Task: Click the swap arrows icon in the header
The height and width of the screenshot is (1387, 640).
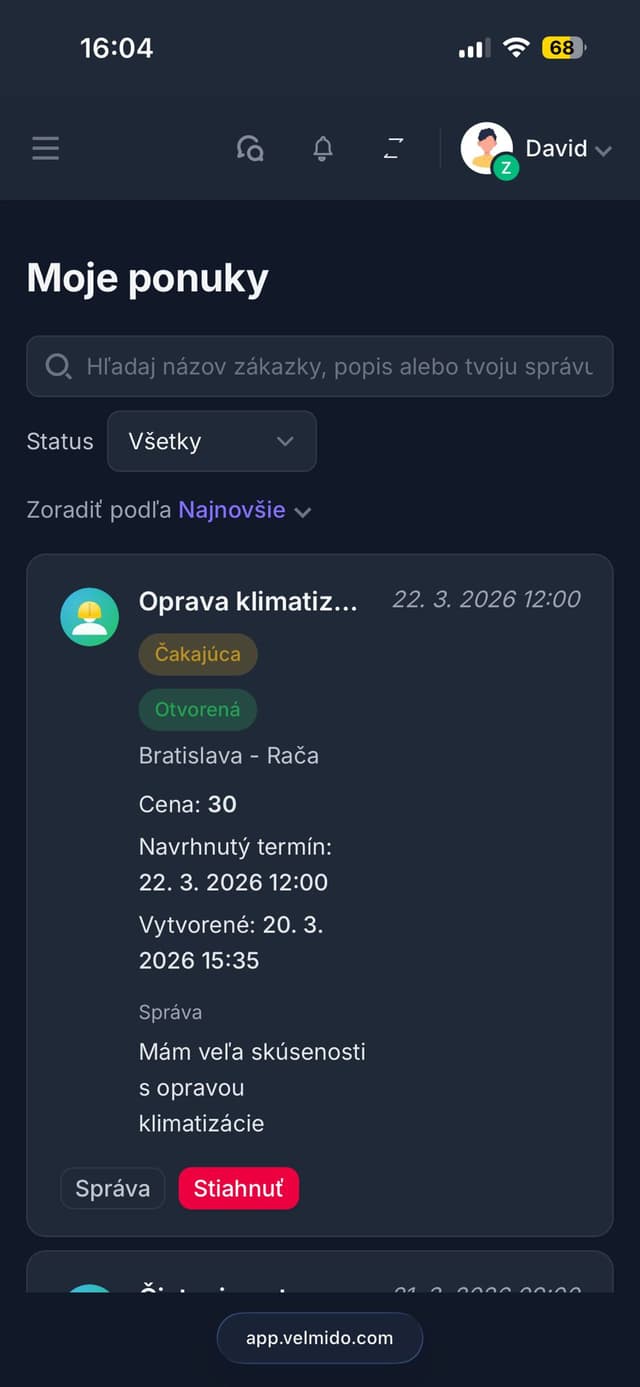Action: coord(393,148)
